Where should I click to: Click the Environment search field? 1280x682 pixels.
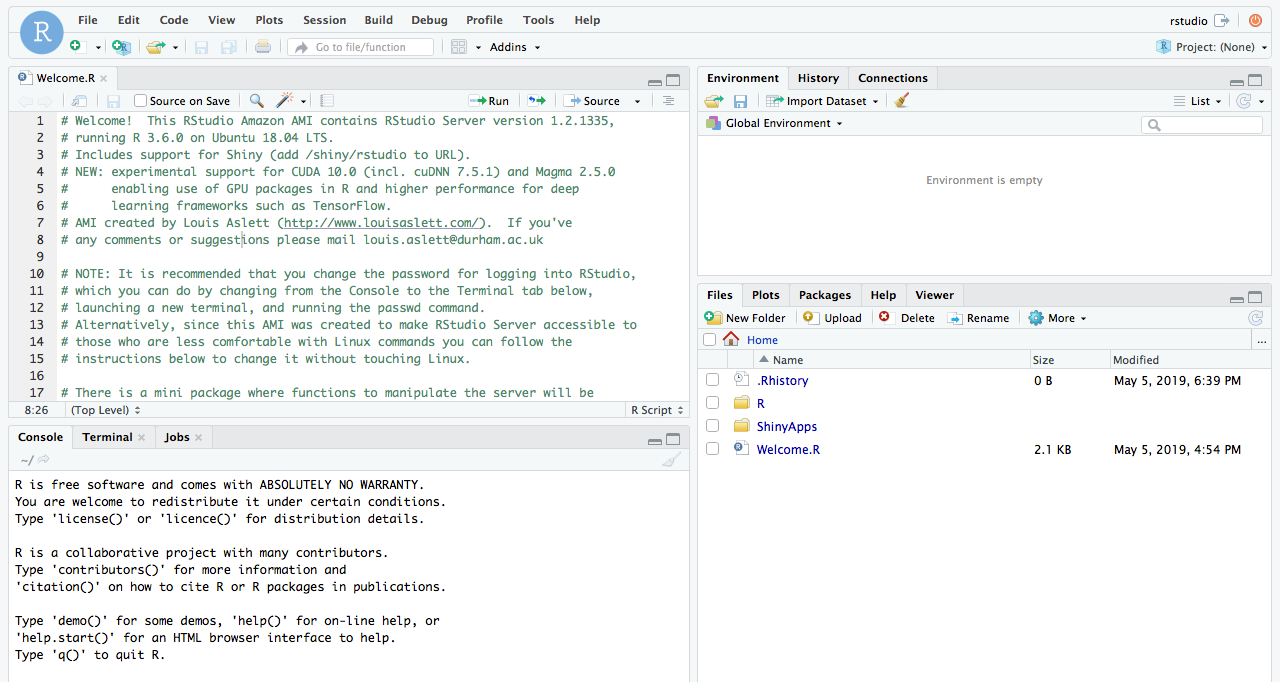(1202, 125)
